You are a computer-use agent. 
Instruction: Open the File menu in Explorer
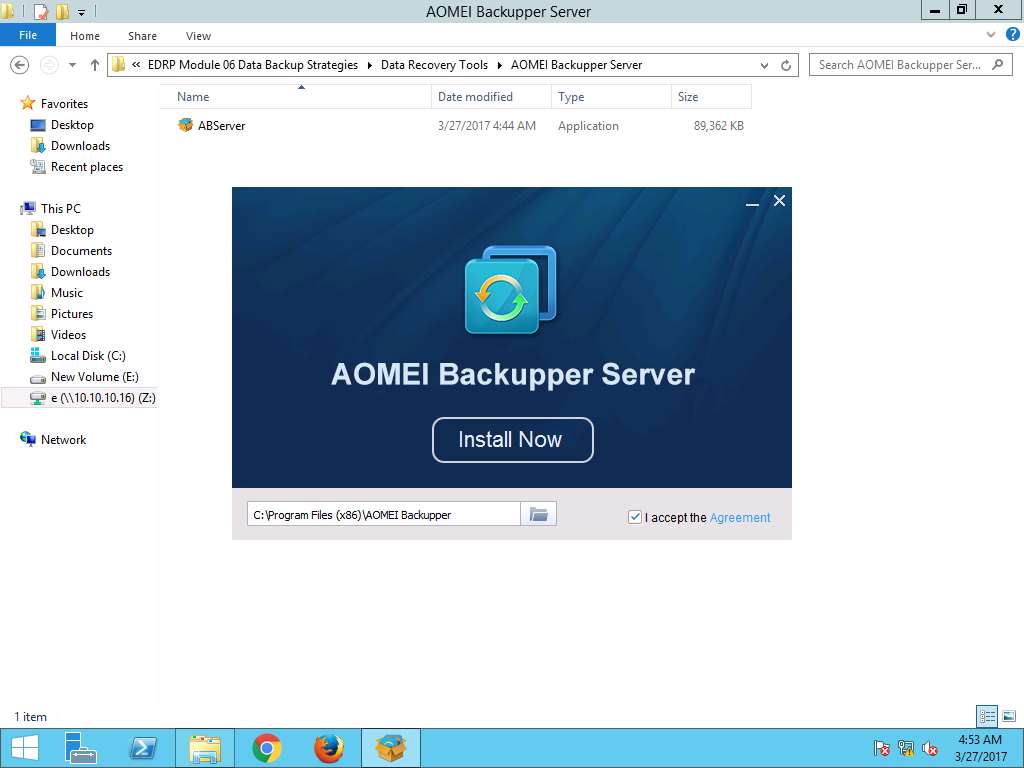pyautogui.click(x=28, y=35)
